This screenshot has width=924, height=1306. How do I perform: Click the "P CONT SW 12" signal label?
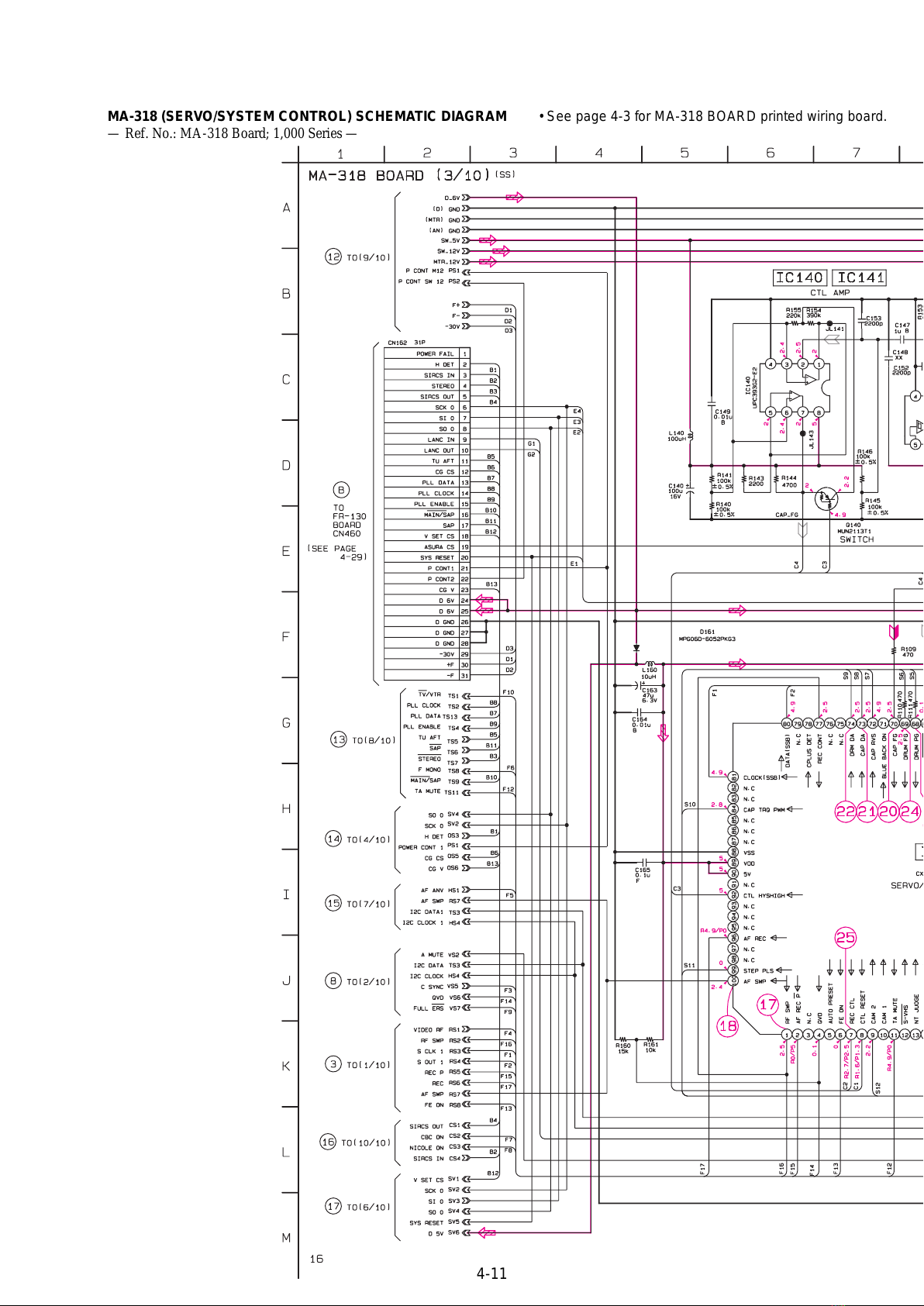(421, 281)
